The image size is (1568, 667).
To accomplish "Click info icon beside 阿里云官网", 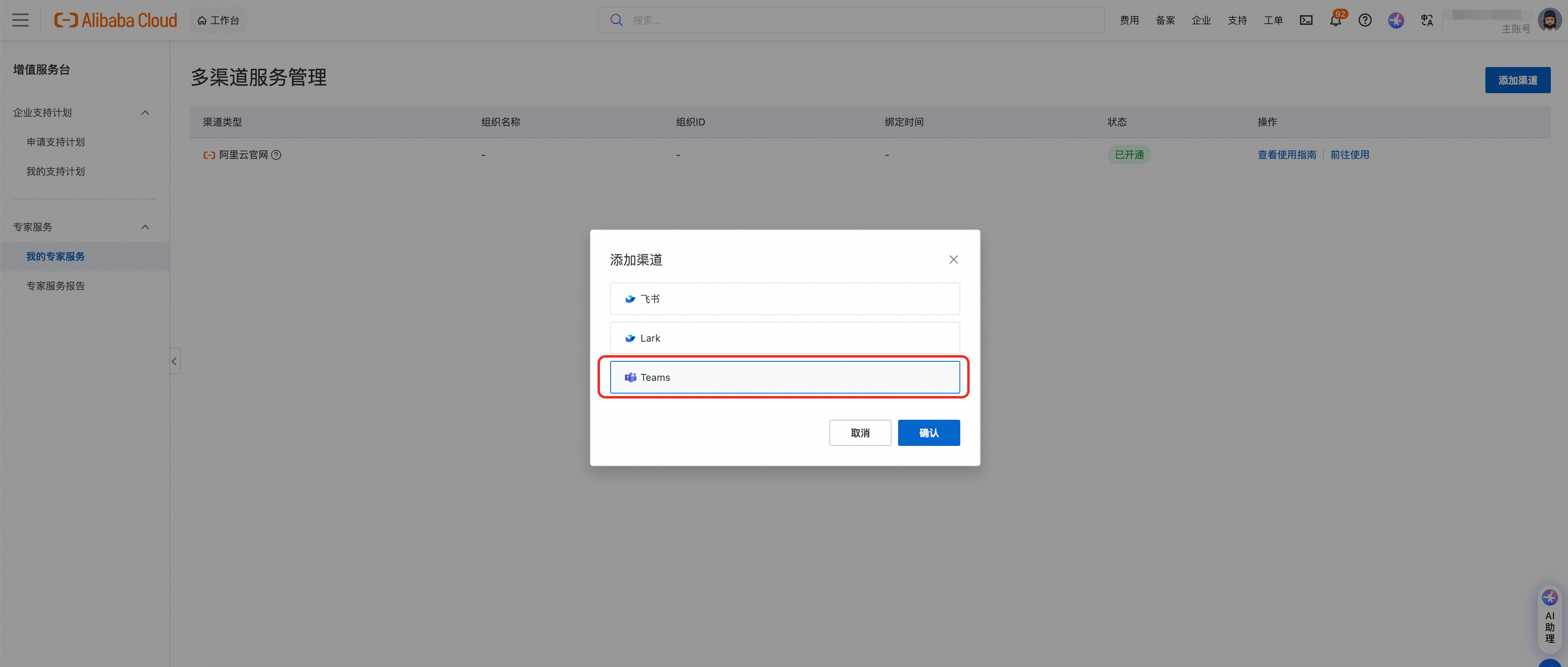I will [x=276, y=155].
